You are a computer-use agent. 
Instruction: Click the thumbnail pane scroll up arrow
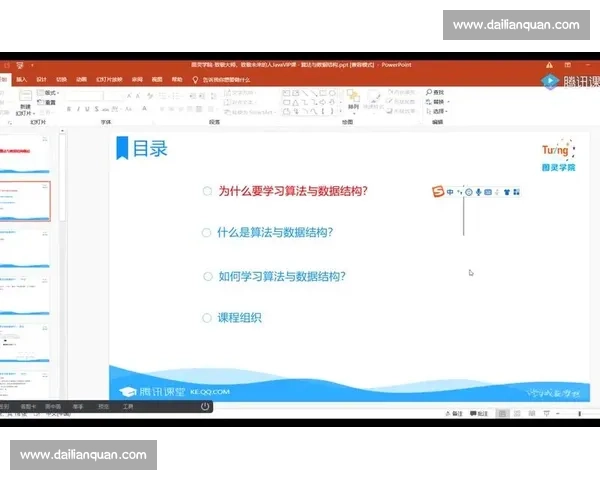coord(62,131)
